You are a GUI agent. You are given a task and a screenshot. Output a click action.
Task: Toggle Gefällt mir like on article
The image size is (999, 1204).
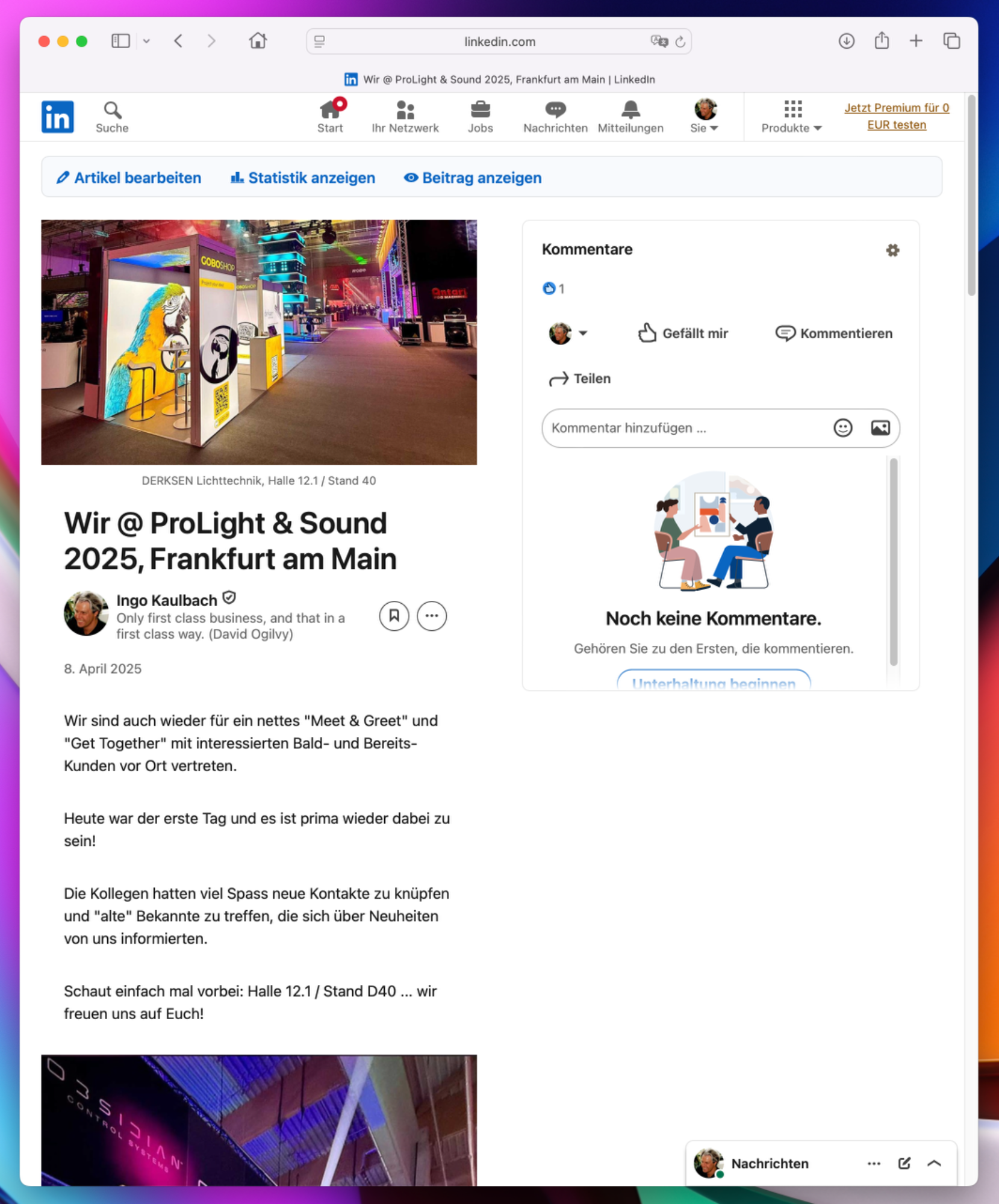(x=683, y=334)
